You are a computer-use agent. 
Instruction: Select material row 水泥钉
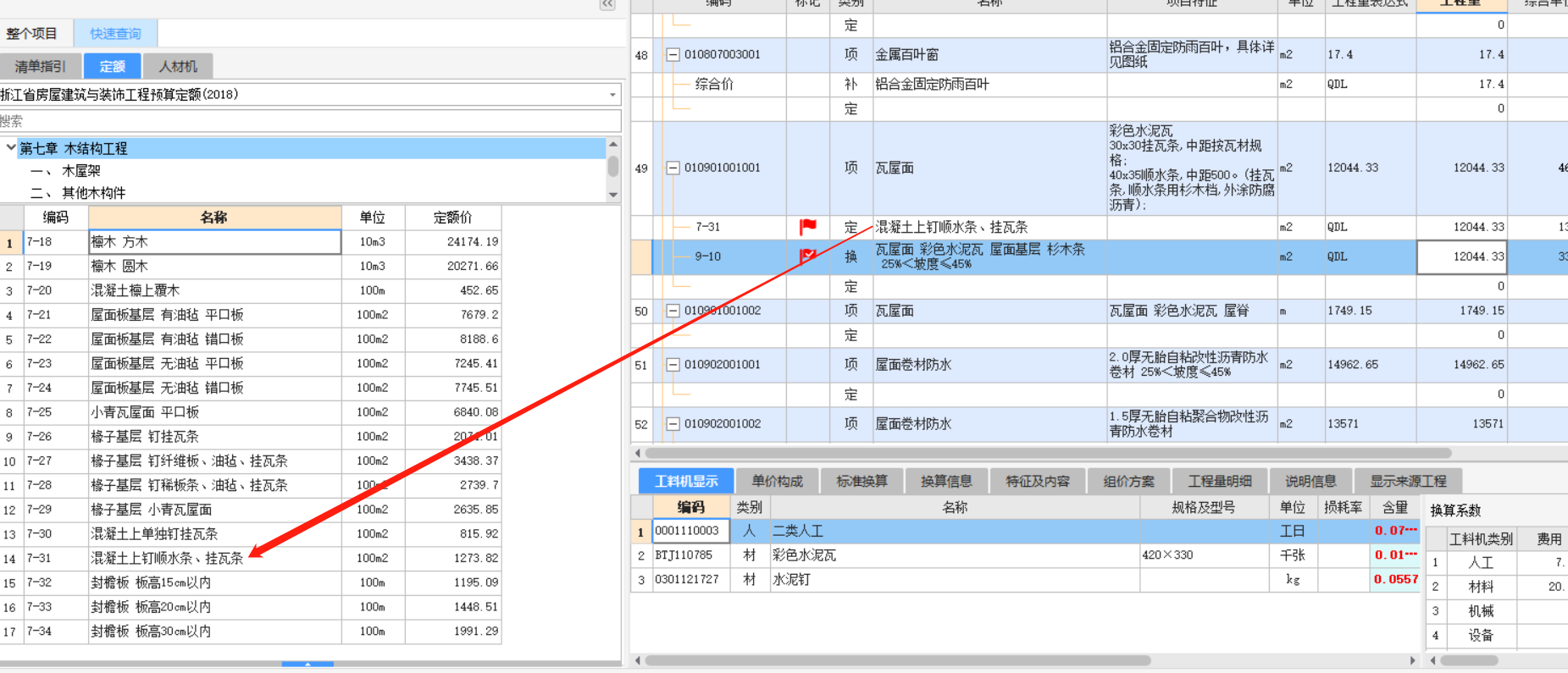pyautogui.click(x=1025, y=580)
